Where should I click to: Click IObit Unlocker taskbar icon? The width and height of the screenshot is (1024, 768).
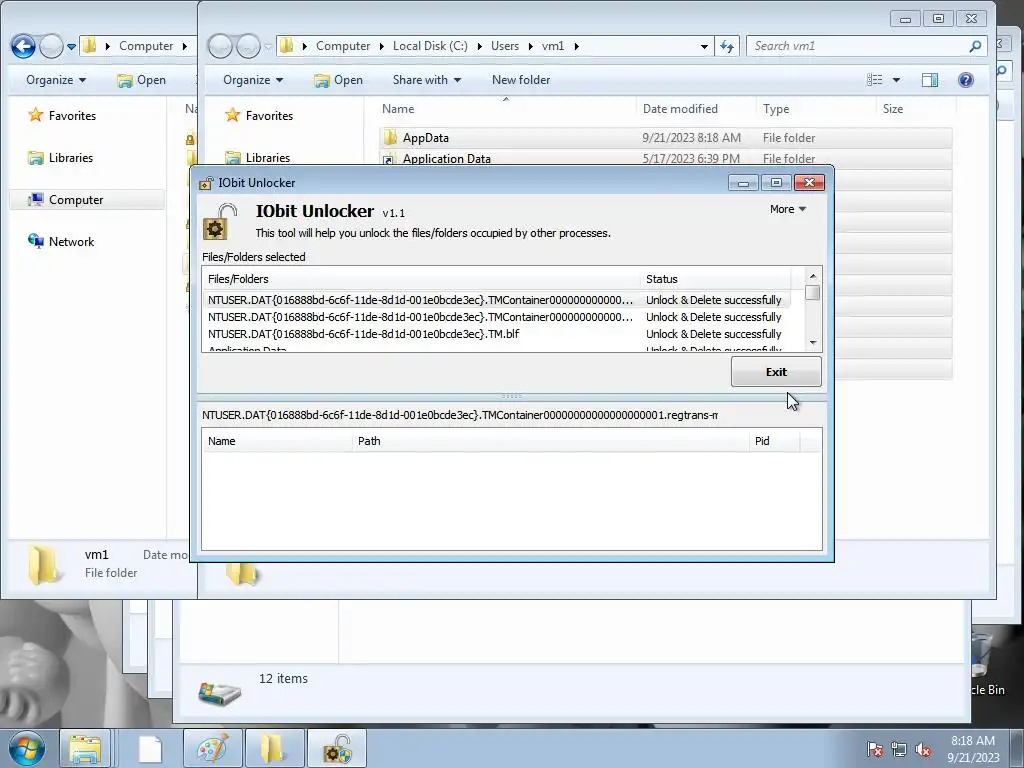pyautogui.click(x=336, y=748)
